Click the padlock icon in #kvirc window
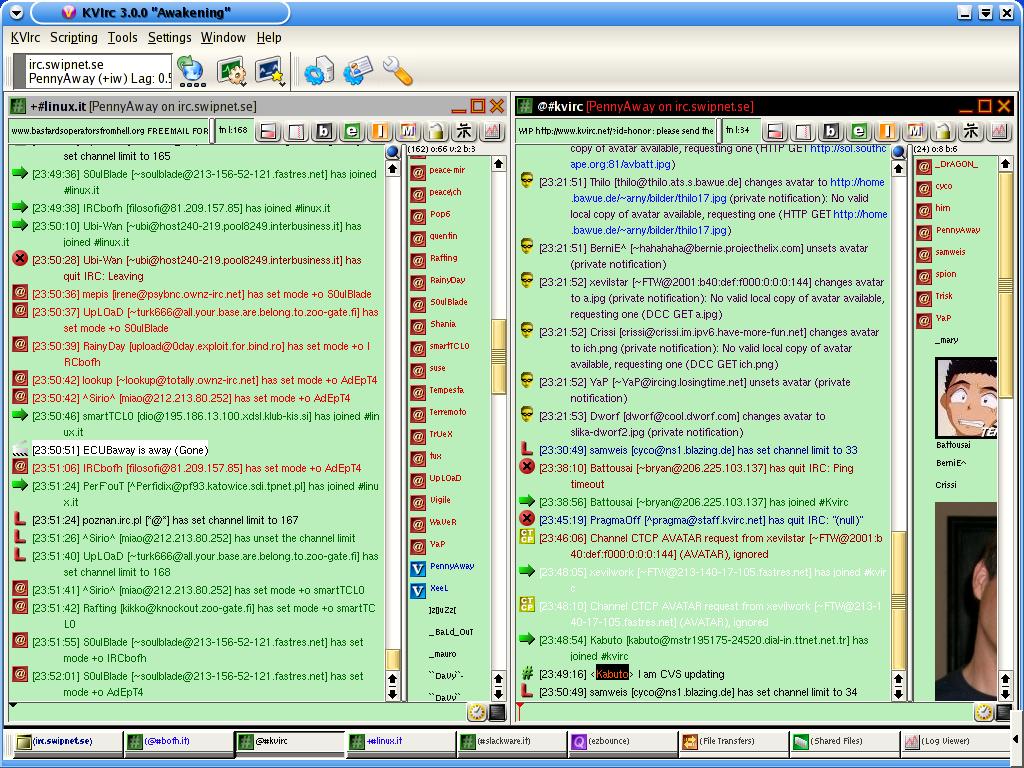This screenshot has width=1024, height=768. (x=943, y=131)
